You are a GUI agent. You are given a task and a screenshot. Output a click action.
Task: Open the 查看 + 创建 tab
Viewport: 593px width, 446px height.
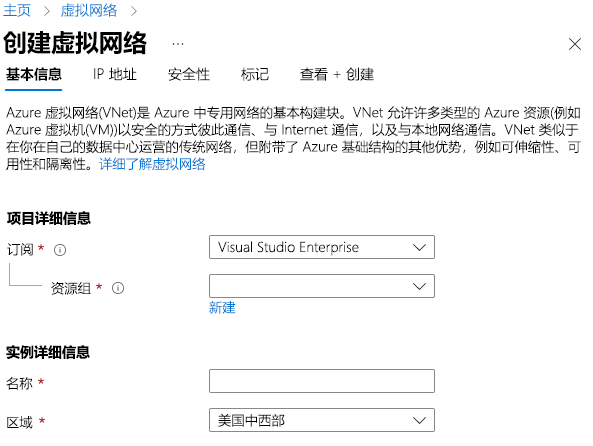tap(337, 74)
